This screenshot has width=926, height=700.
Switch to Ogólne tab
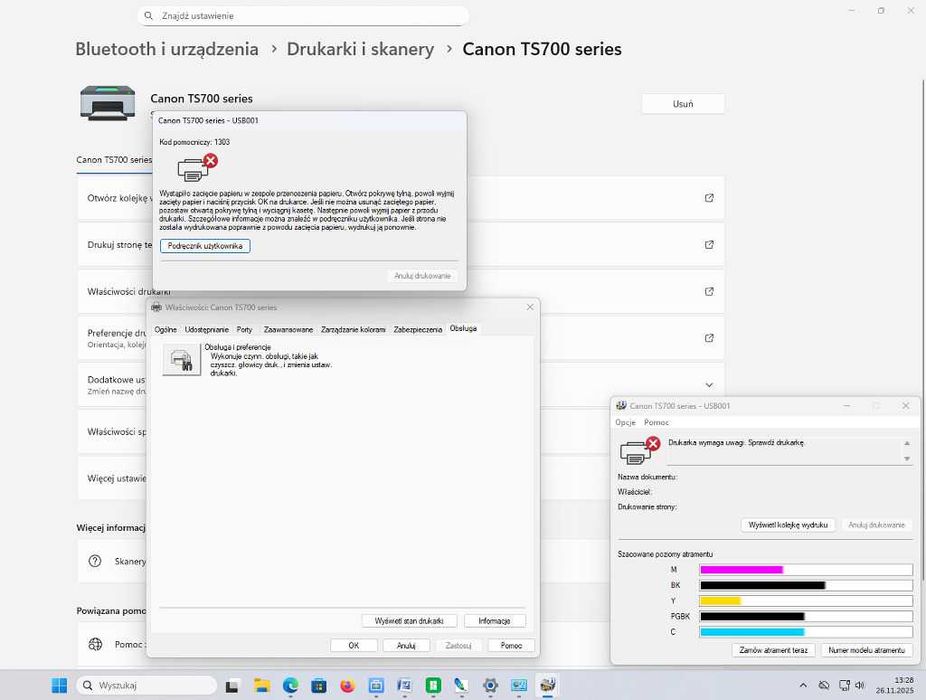165,330
